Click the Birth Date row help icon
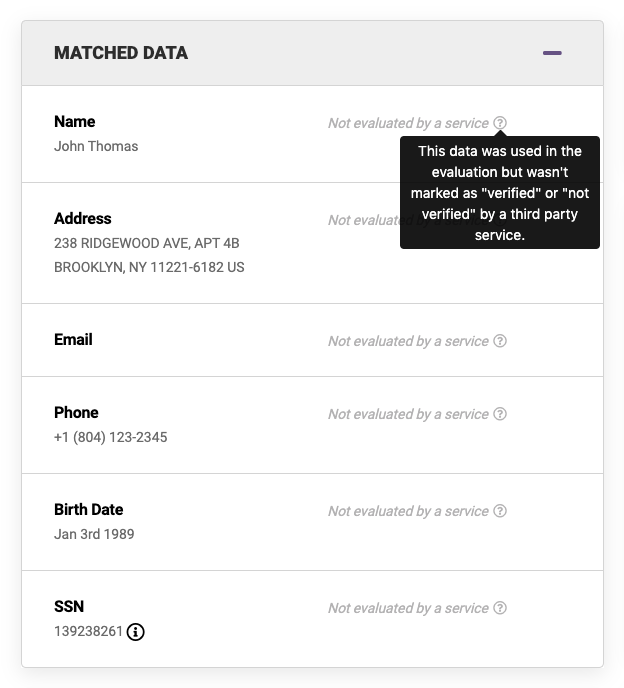624x688 pixels. point(500,511)
